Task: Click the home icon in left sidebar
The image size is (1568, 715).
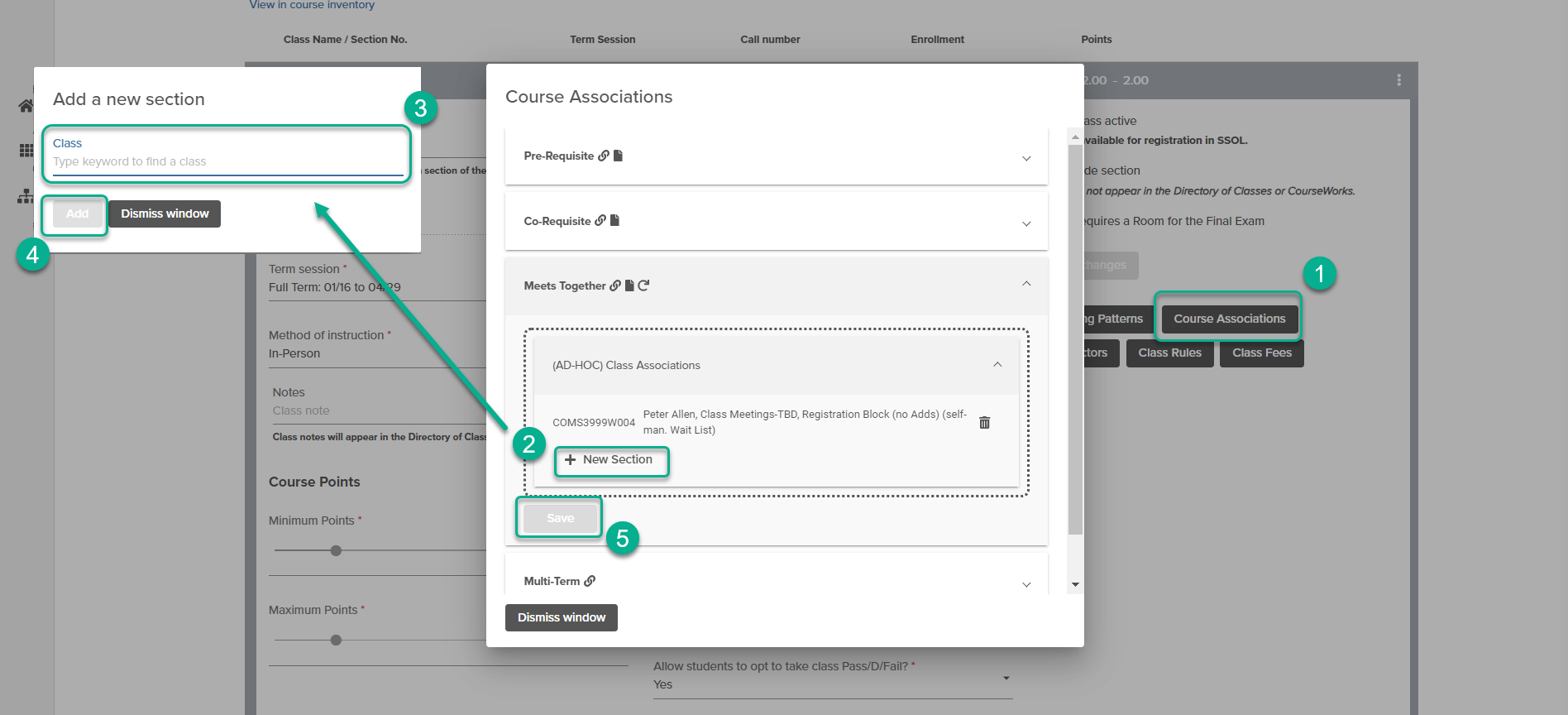Action: (x=26, y=106)
